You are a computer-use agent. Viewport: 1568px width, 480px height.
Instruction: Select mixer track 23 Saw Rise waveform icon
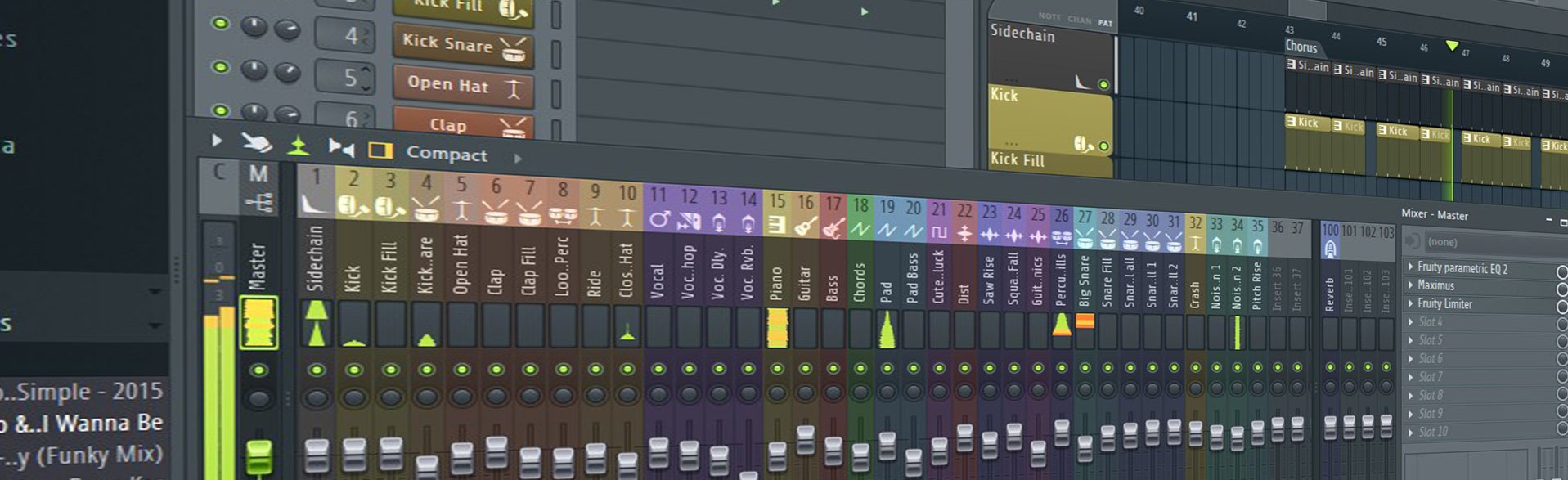(989, 236)
